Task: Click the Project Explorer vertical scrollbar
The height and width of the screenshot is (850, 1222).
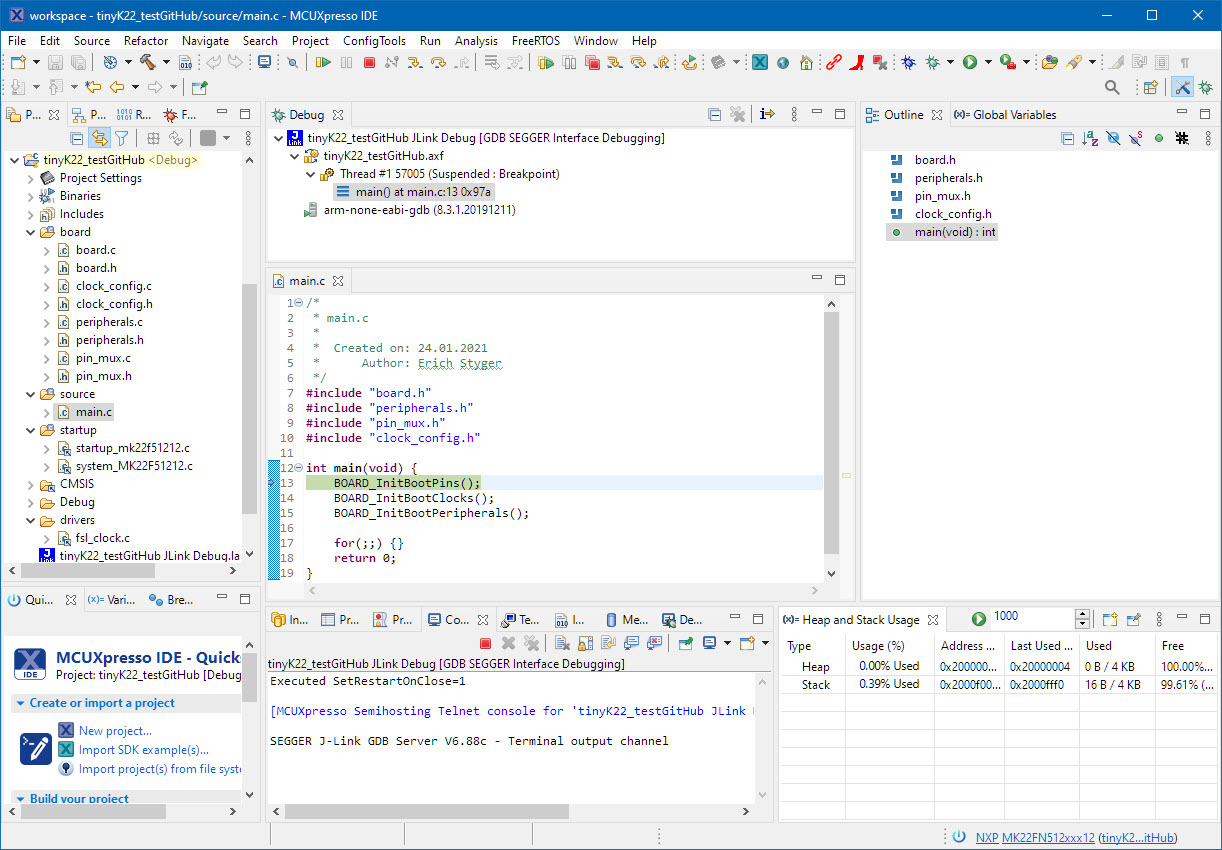Action: [250, 400]
